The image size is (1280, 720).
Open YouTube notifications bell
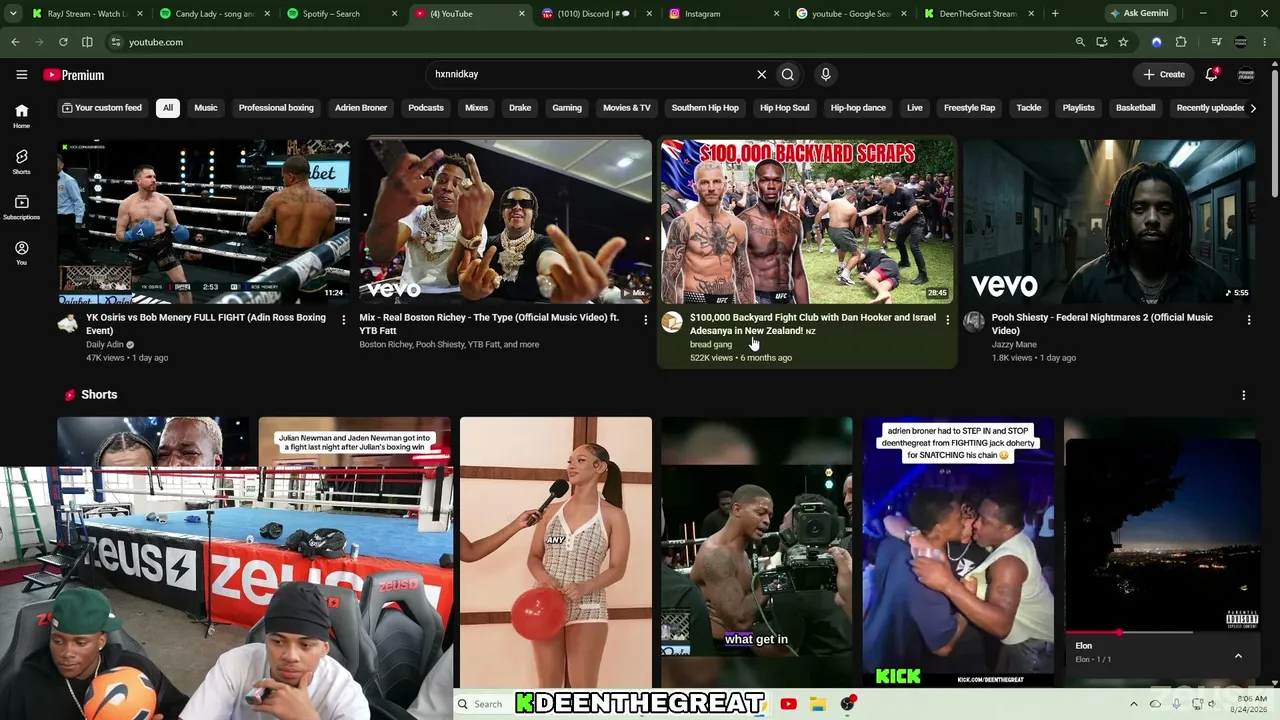(1211, 74)
